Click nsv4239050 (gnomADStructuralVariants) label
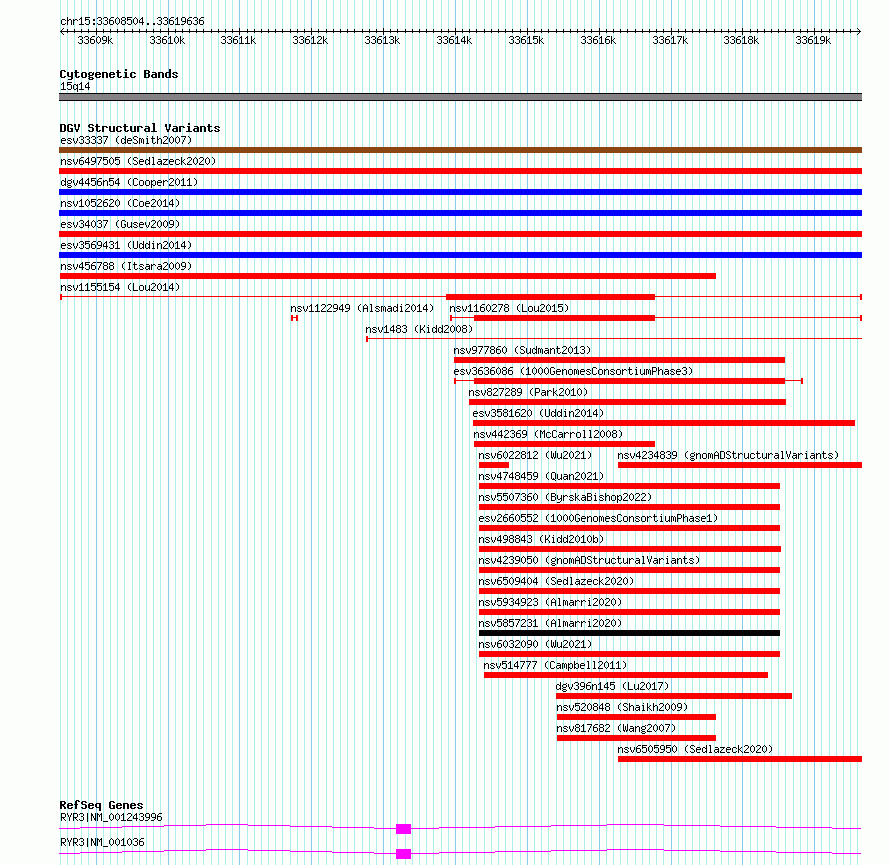Screen dimensions: 890x865 (x=589, y=560)
